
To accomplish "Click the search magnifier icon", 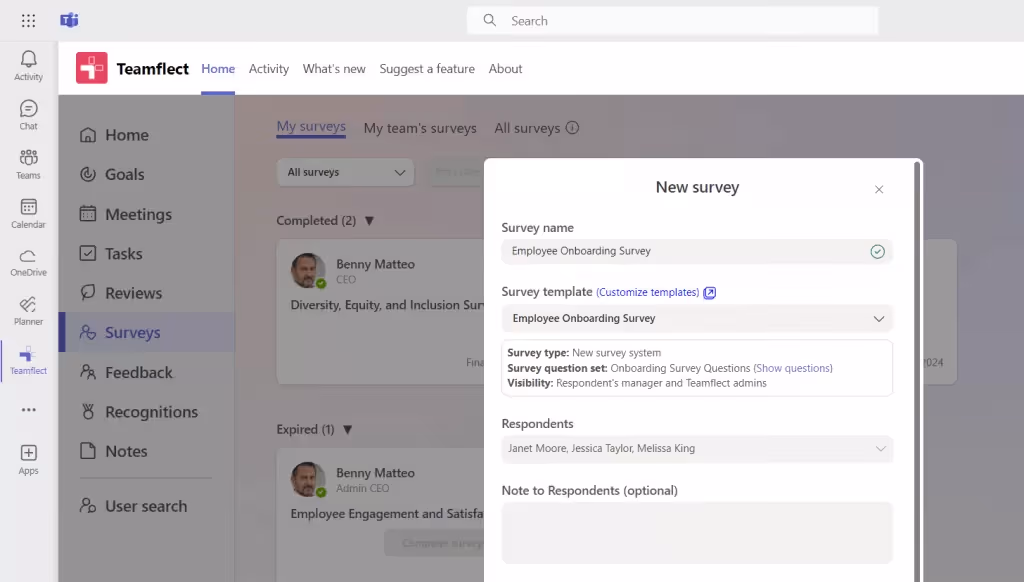I will (x=490, y=20).
